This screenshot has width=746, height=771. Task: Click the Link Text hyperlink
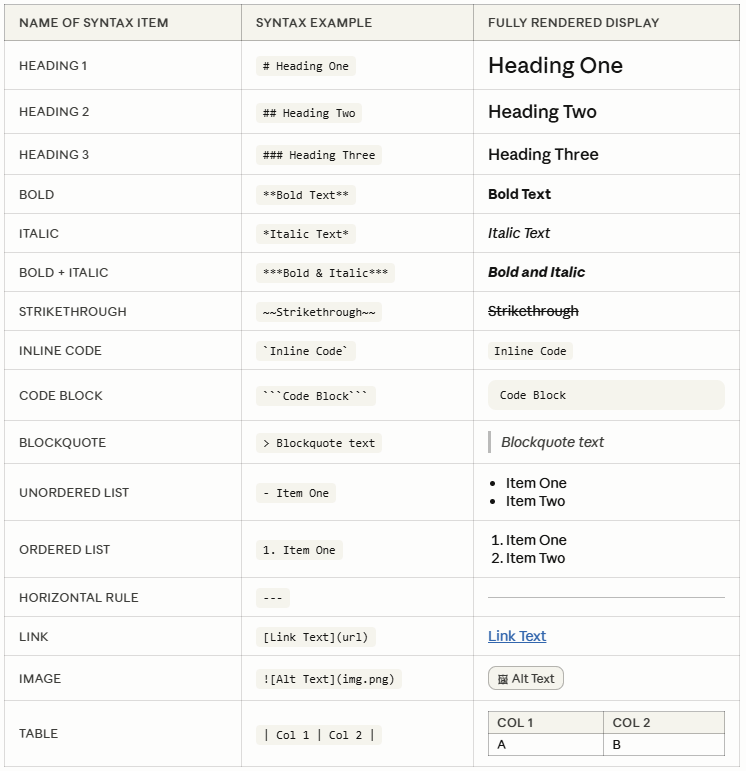coord(517,636)
